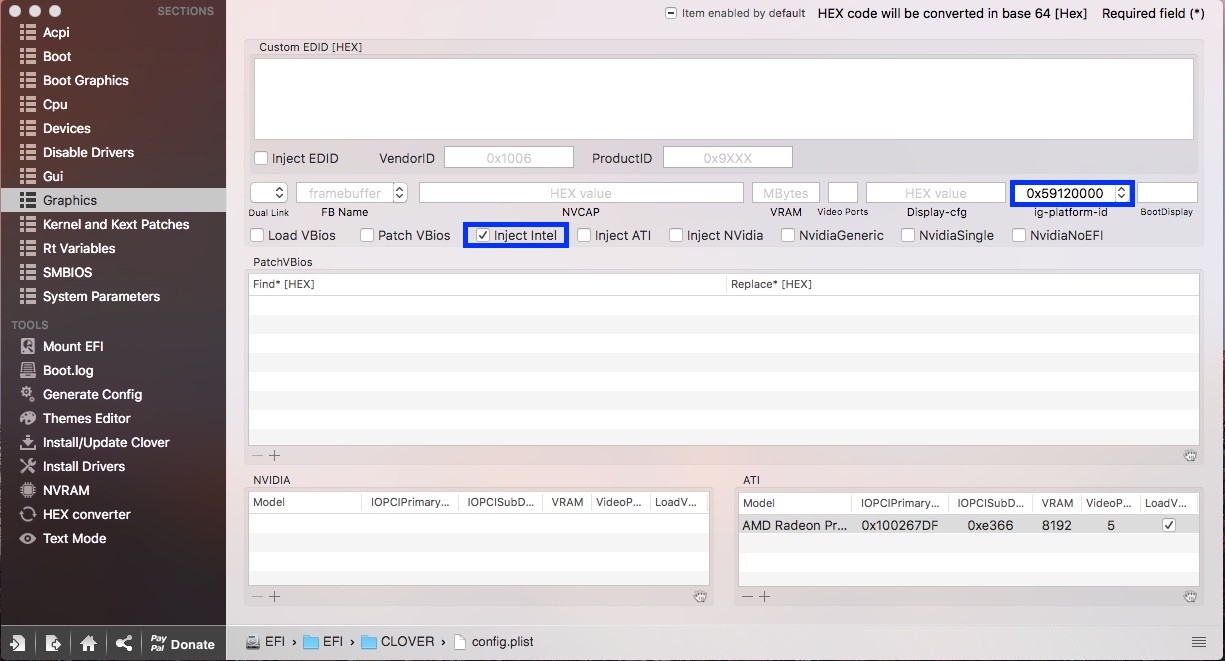Viewport: 1225px width, 661px height.
Task: Click the Display-cfg HEX value field
Action: pyautogui.click(x=936, y=193)
